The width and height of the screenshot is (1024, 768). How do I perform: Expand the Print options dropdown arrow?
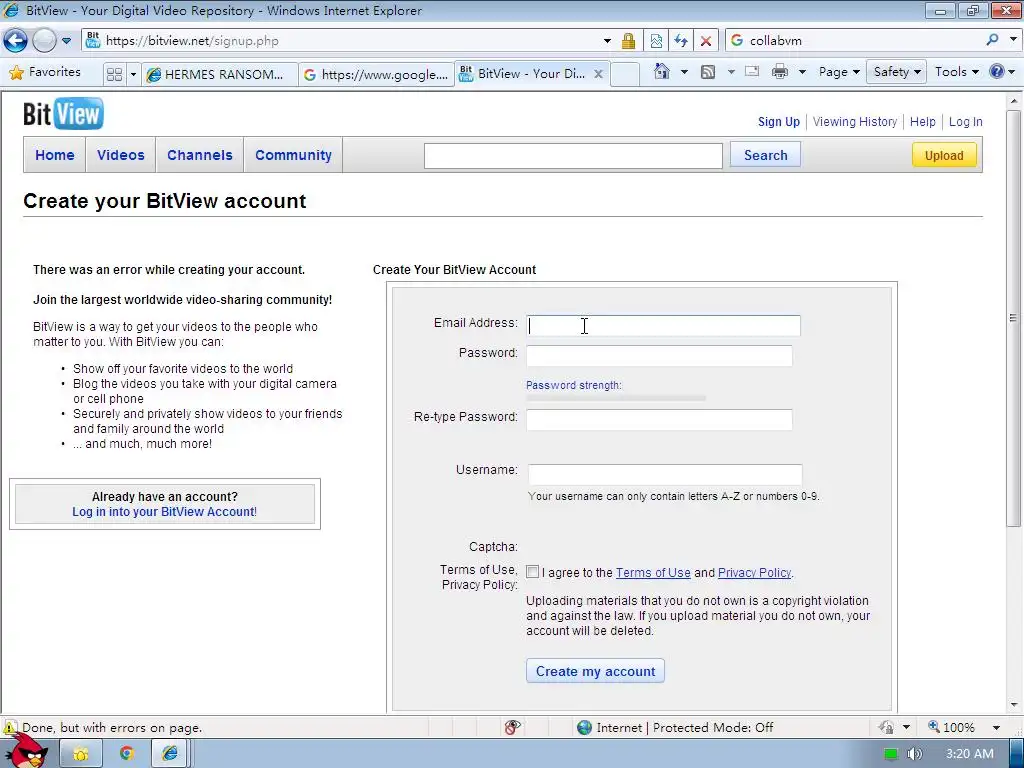click(x=802, y=72)
